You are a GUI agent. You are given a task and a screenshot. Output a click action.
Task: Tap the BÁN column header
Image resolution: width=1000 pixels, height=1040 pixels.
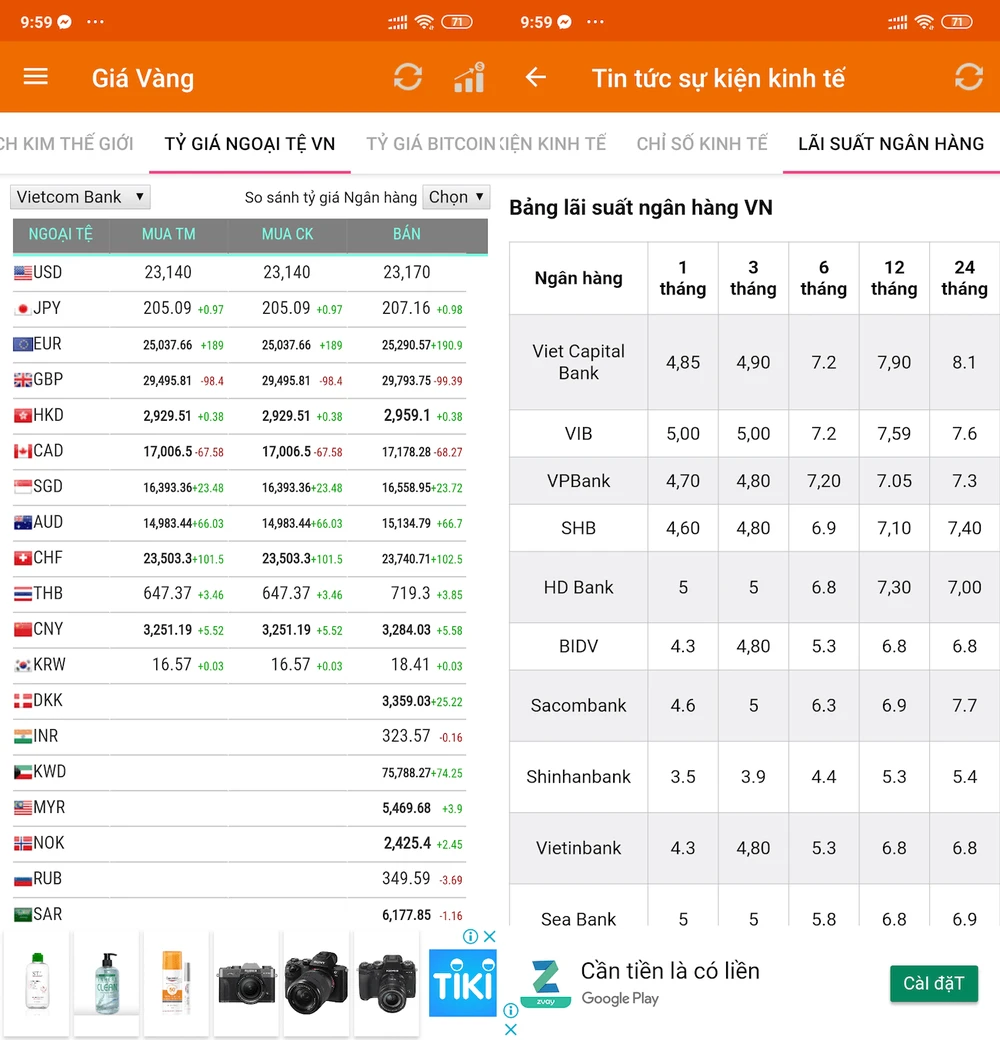[407, 234]
